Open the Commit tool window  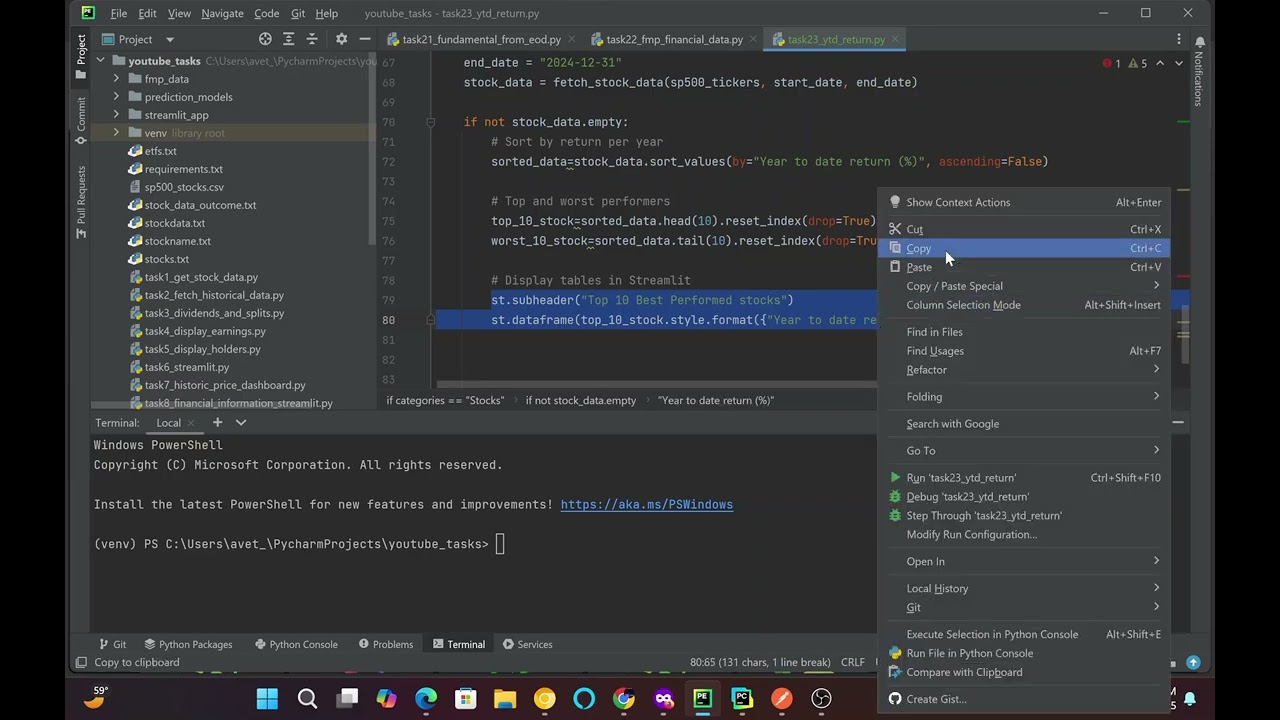coord(81,121)
